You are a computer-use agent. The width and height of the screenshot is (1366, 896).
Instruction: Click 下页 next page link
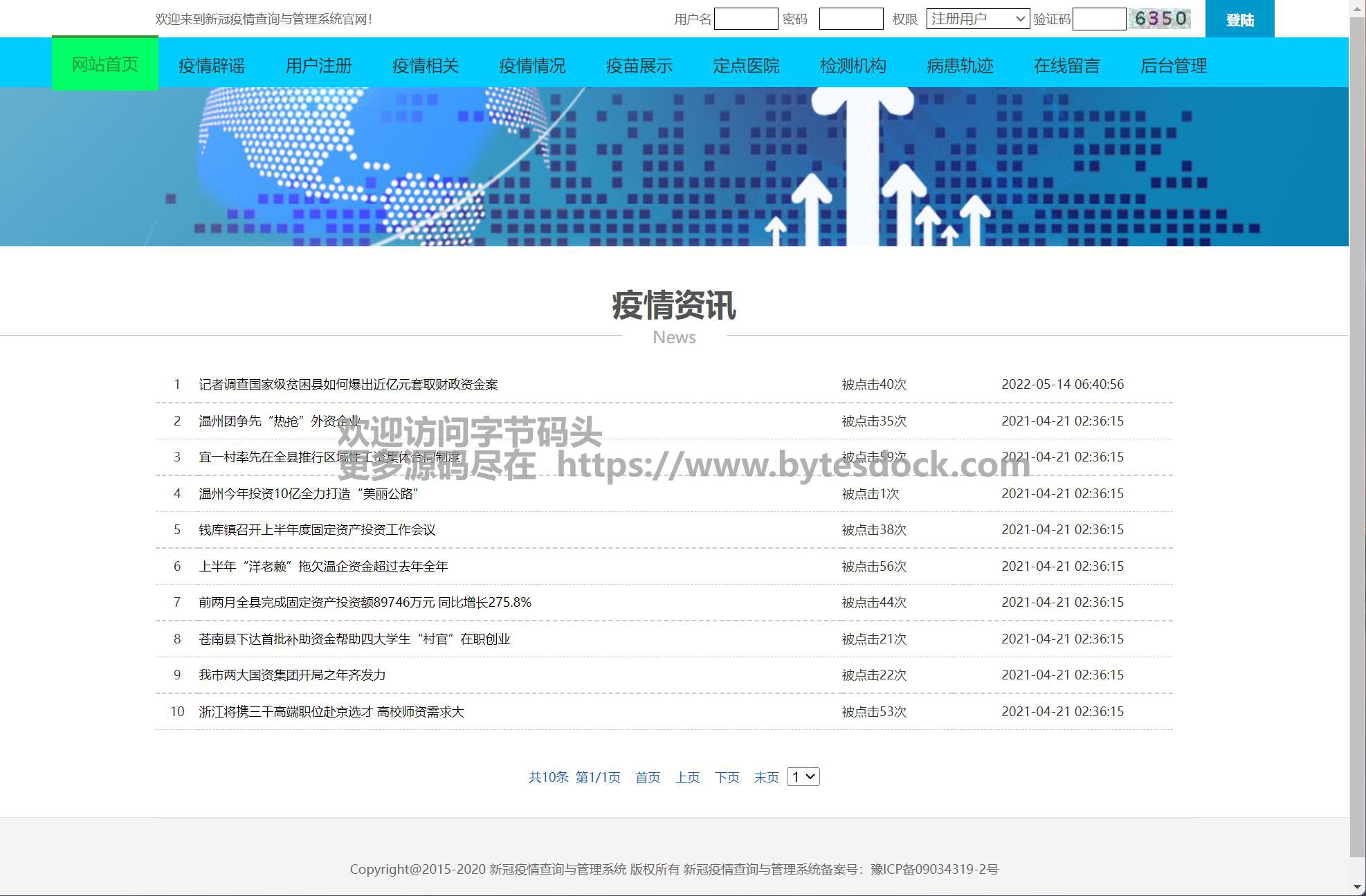click(727, 778)
